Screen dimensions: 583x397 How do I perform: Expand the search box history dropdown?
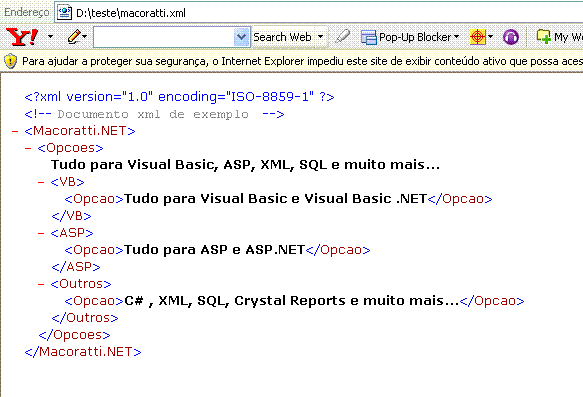pyautogui.click(x=241, y=37)
